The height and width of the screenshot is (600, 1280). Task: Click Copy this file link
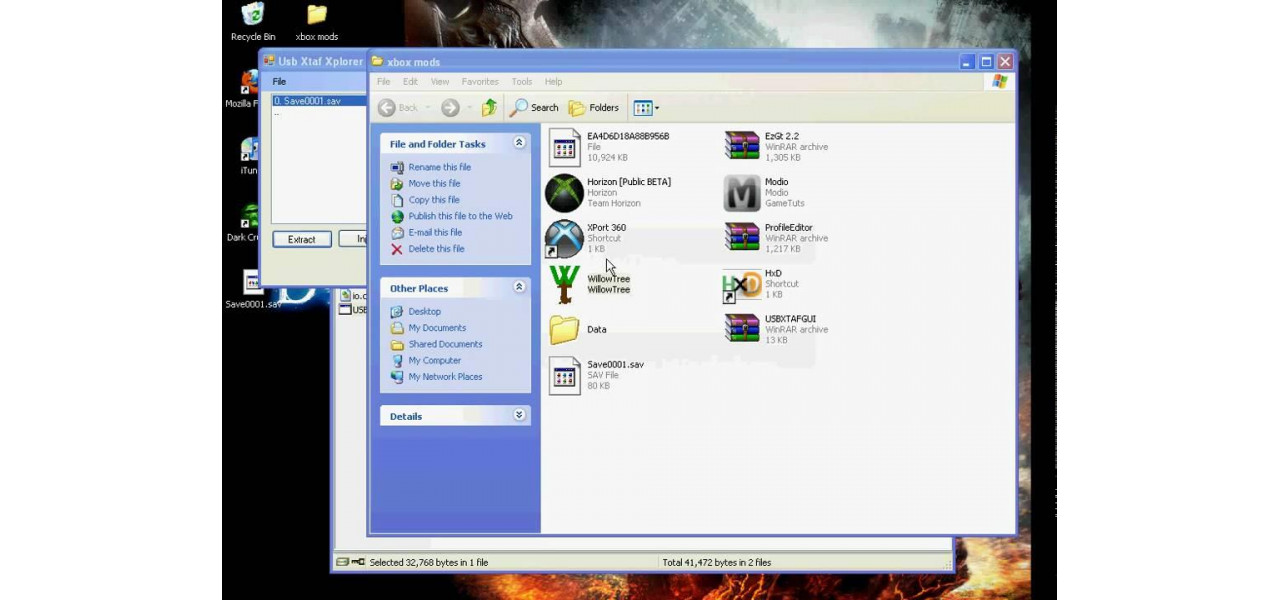pos(434,200)
